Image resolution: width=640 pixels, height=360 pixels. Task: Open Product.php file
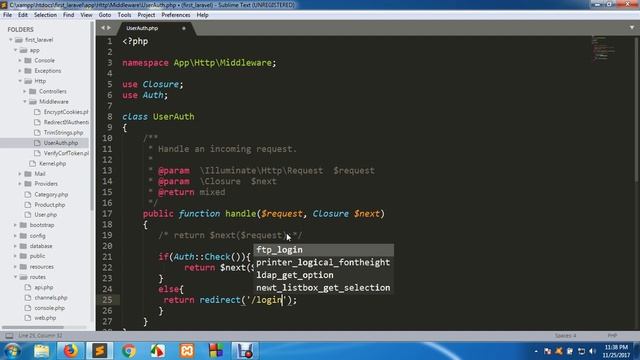(49, 204)
